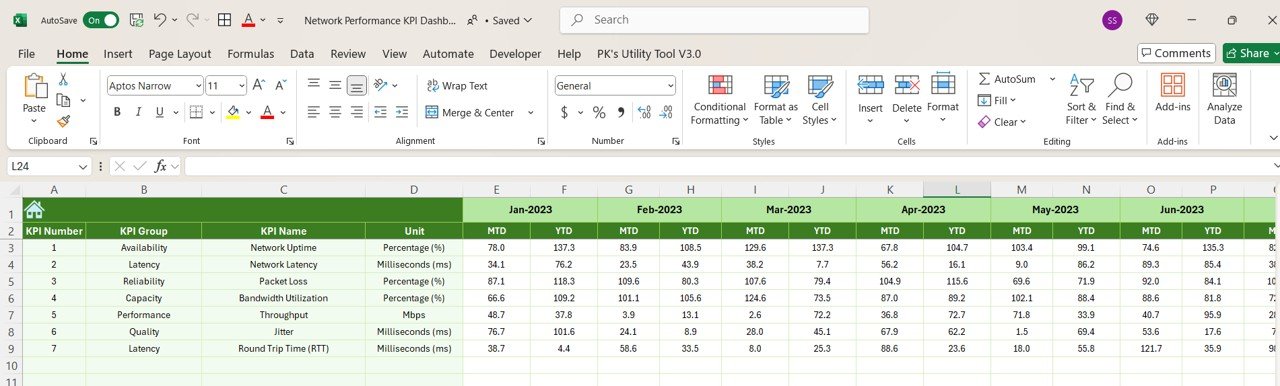Open the number format dropdown

point(670,86)
